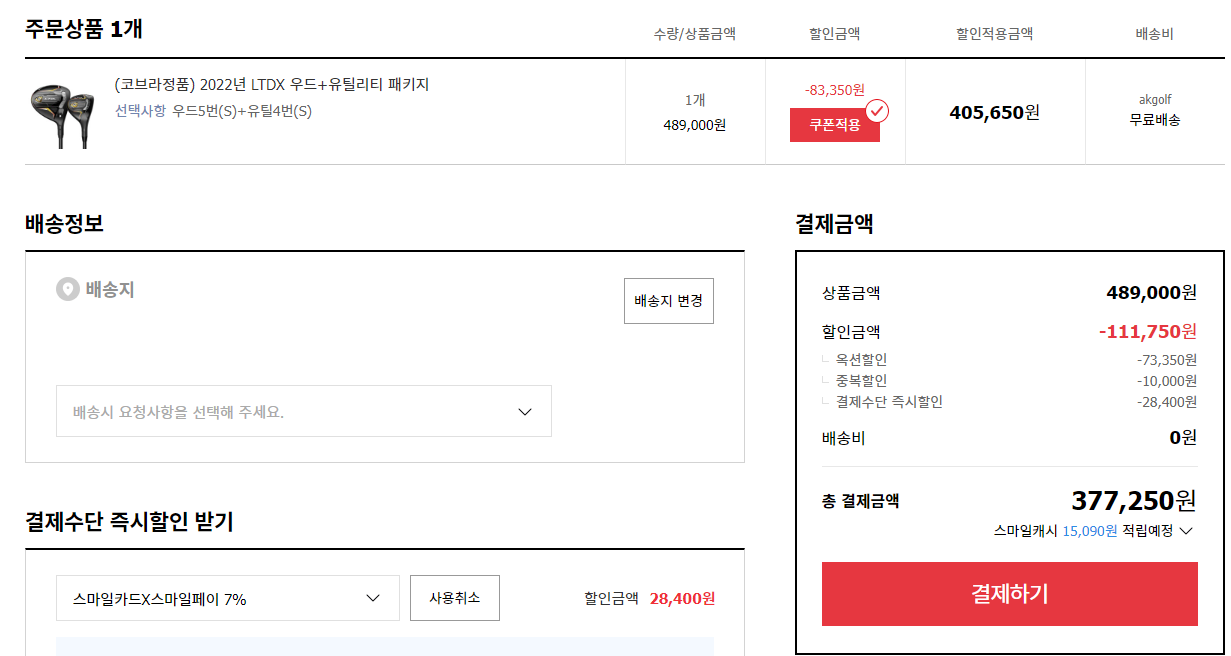Open the 배송시 요청사항 dropdown

(x=303, y=411)
